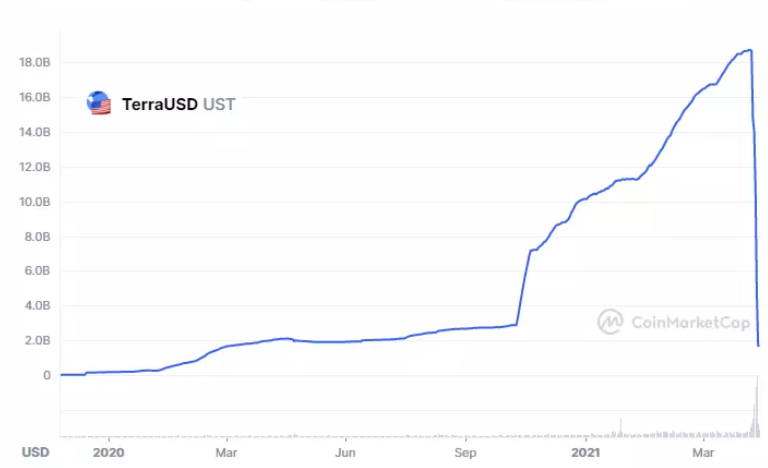The image size is (768, 468).
Task: Click the first Mar label after 2020
Action: coord(227,451)
